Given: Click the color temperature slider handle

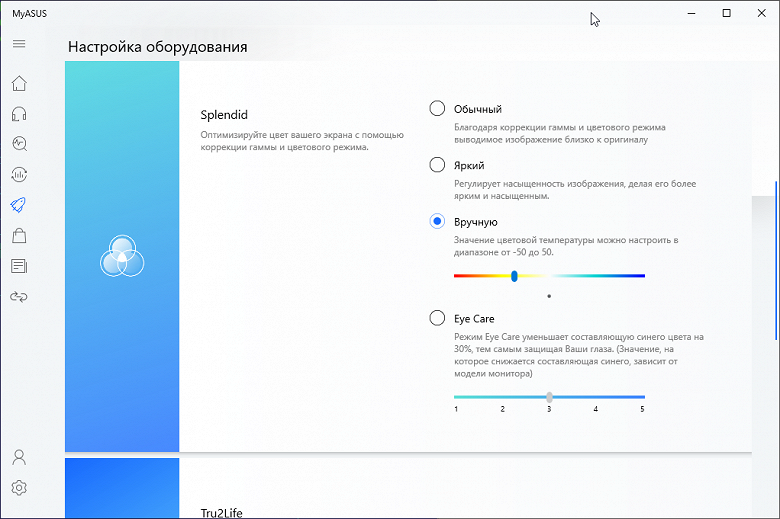Looking at the screenshot, I should click(x=514, y=276).
